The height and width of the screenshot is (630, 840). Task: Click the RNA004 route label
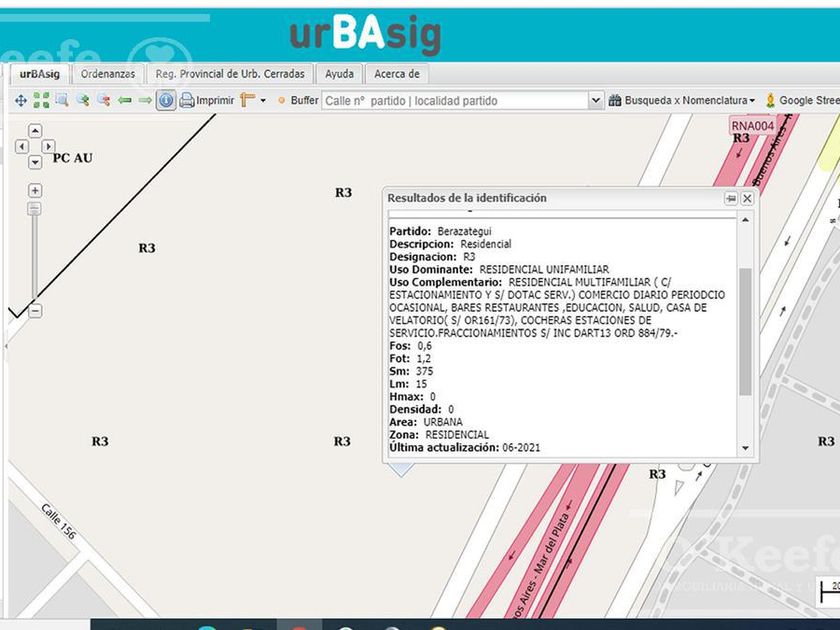tap(753, 126)
